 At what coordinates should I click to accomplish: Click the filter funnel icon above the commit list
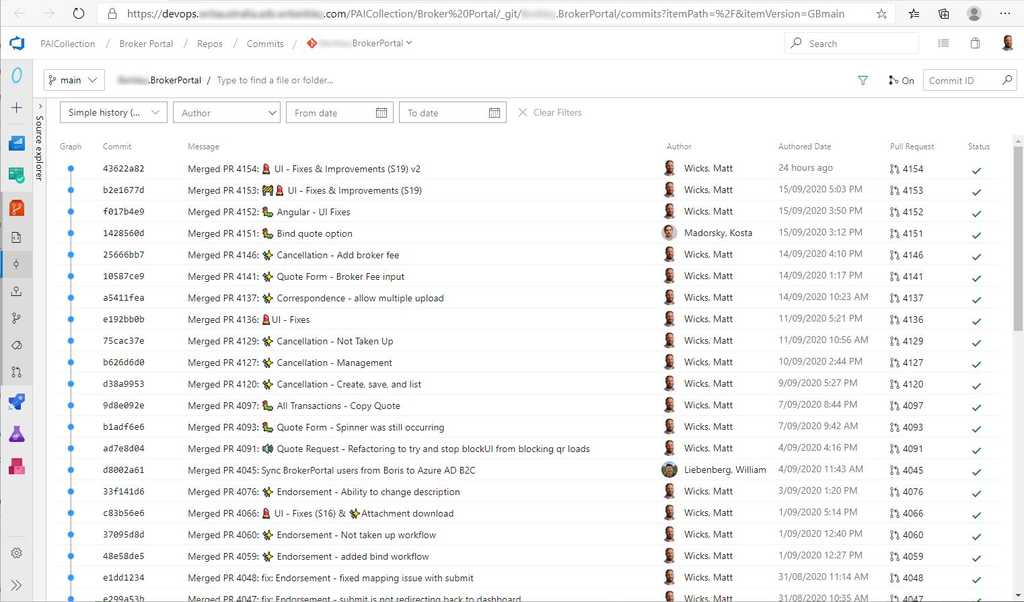(x=862, y=80)
